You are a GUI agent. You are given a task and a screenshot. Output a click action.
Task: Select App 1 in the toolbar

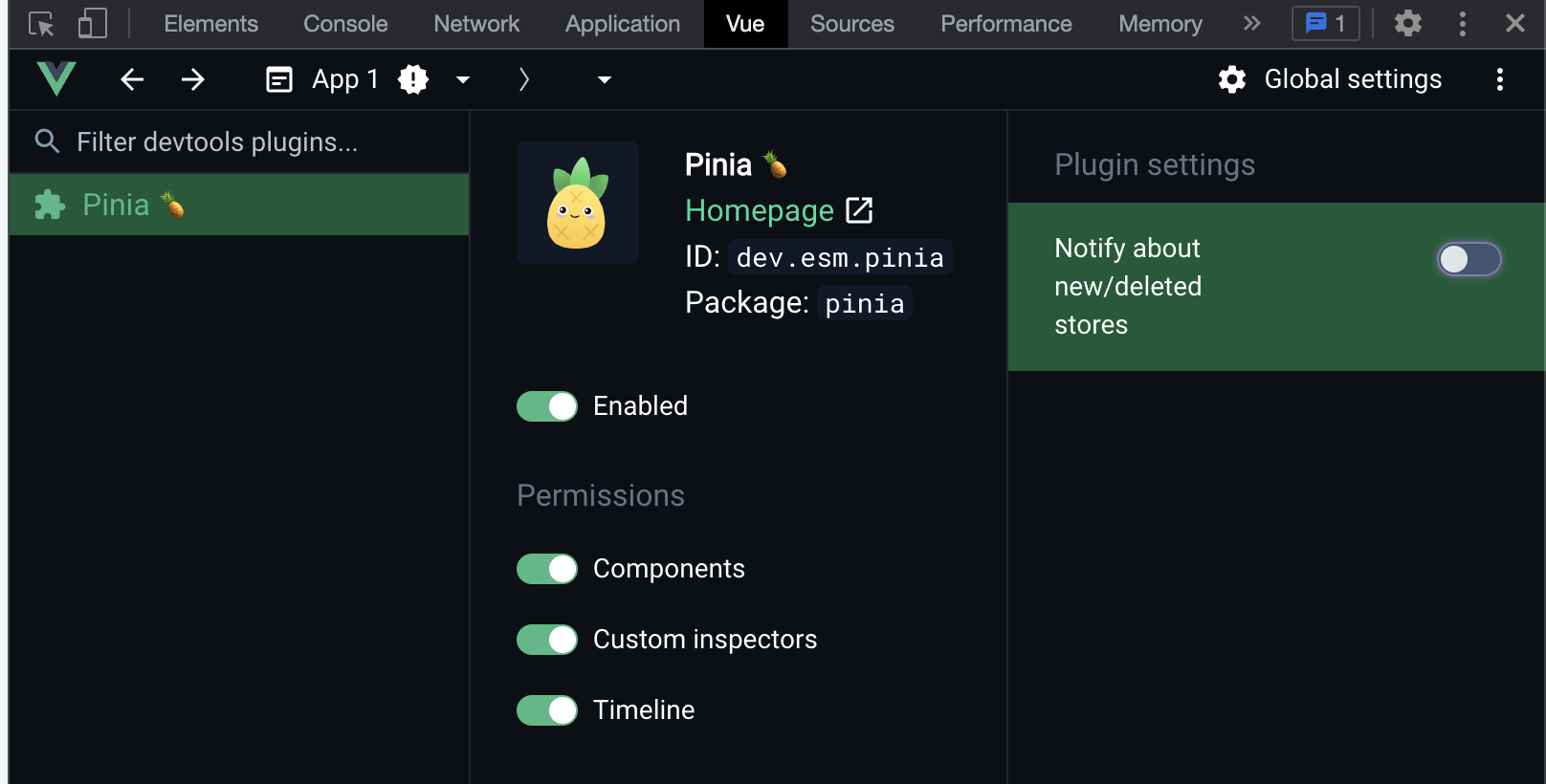pos(345,79)
